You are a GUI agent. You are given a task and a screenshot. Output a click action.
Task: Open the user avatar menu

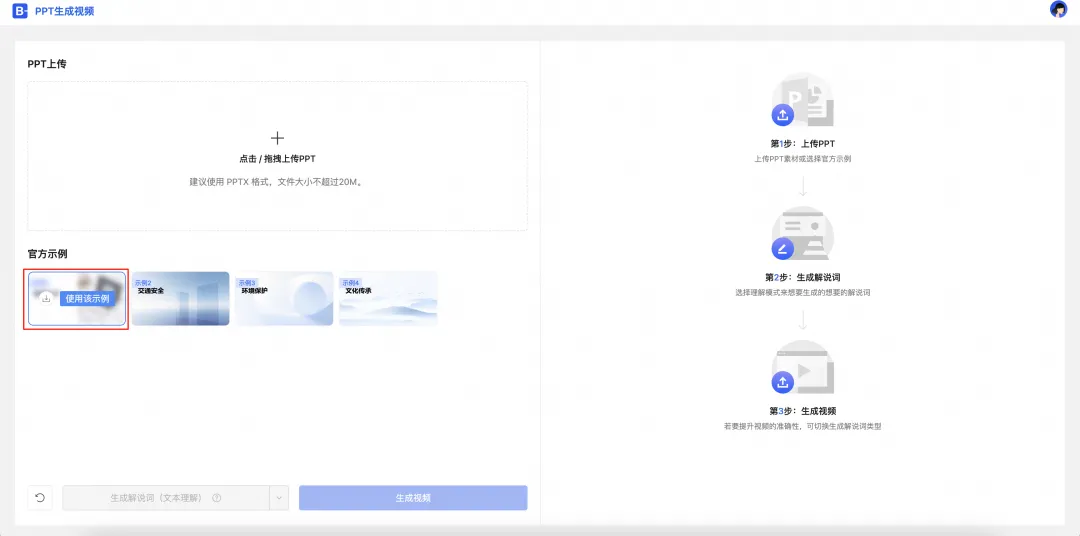[1058, 10]
